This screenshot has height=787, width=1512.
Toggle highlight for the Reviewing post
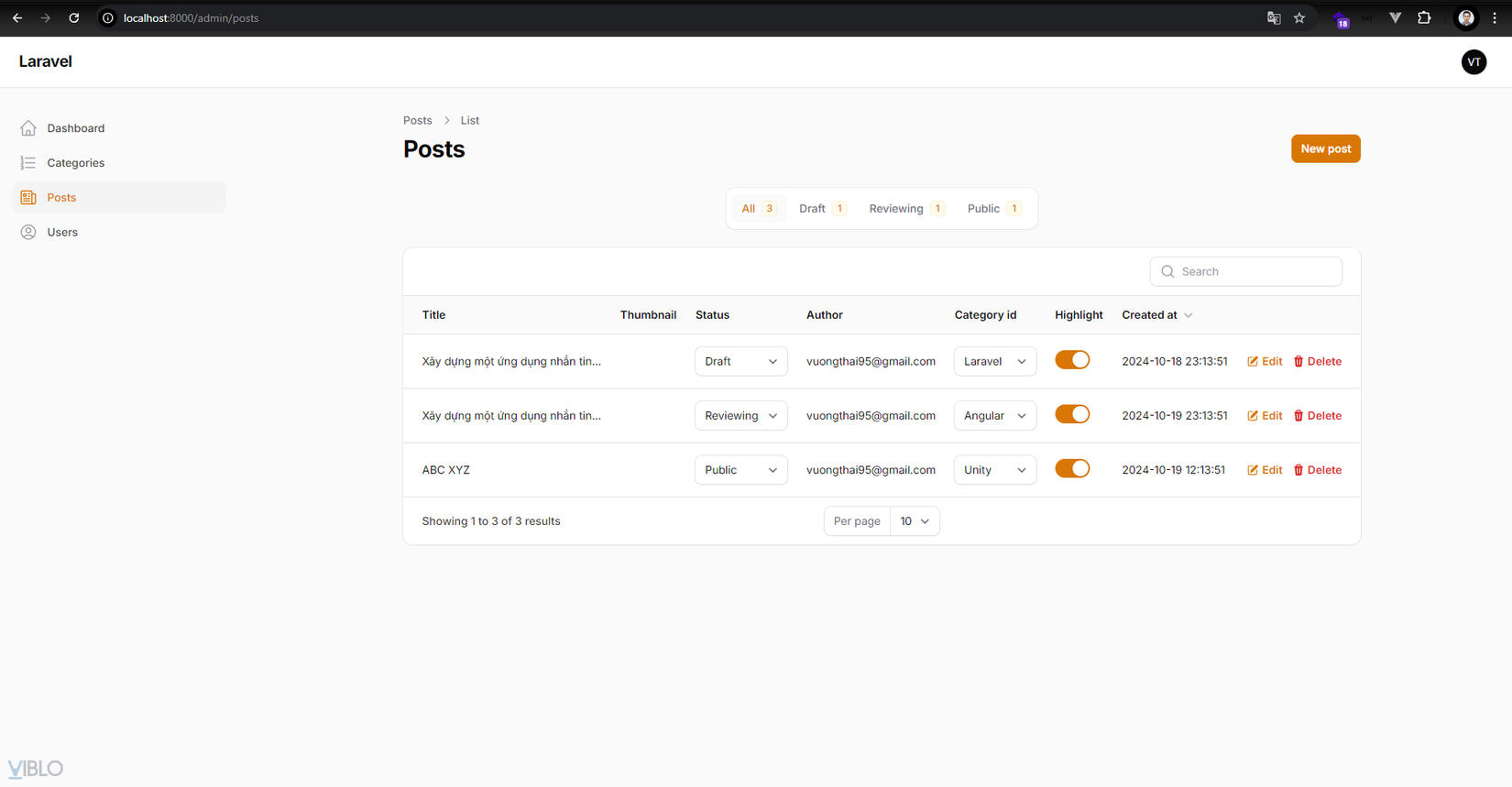1072,415
